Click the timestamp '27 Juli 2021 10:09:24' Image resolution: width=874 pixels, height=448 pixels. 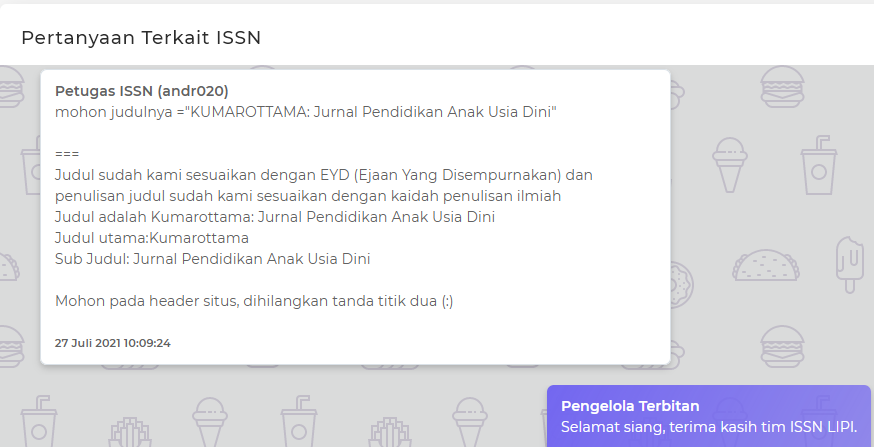[113, 343]
